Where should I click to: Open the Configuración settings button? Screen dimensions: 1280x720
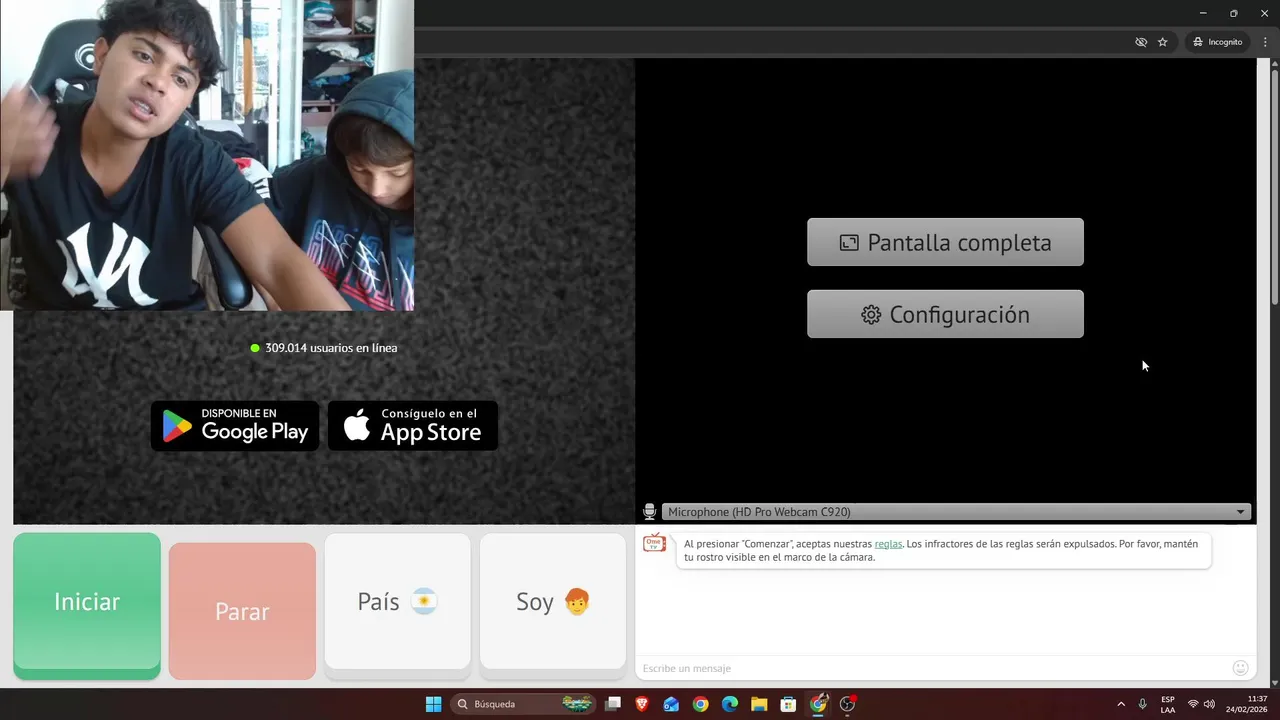(x=945, y=314)
